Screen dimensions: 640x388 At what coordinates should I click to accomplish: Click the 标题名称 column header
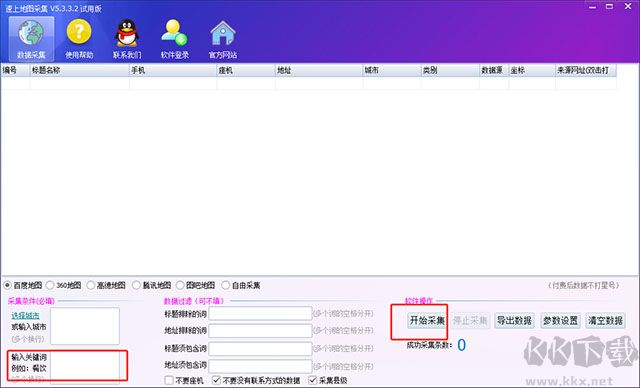80,71
